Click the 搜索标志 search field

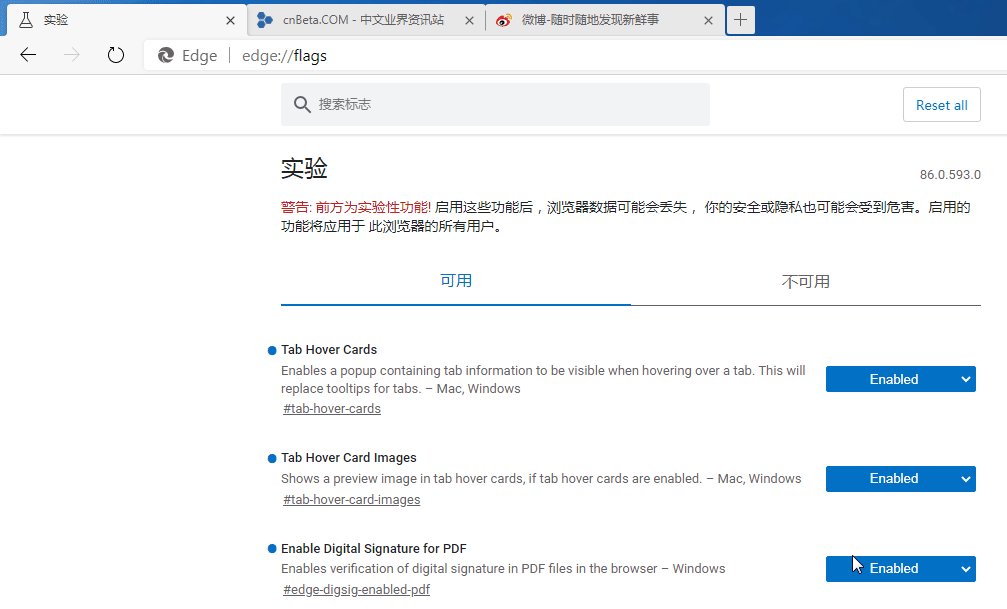pos(505,104)
